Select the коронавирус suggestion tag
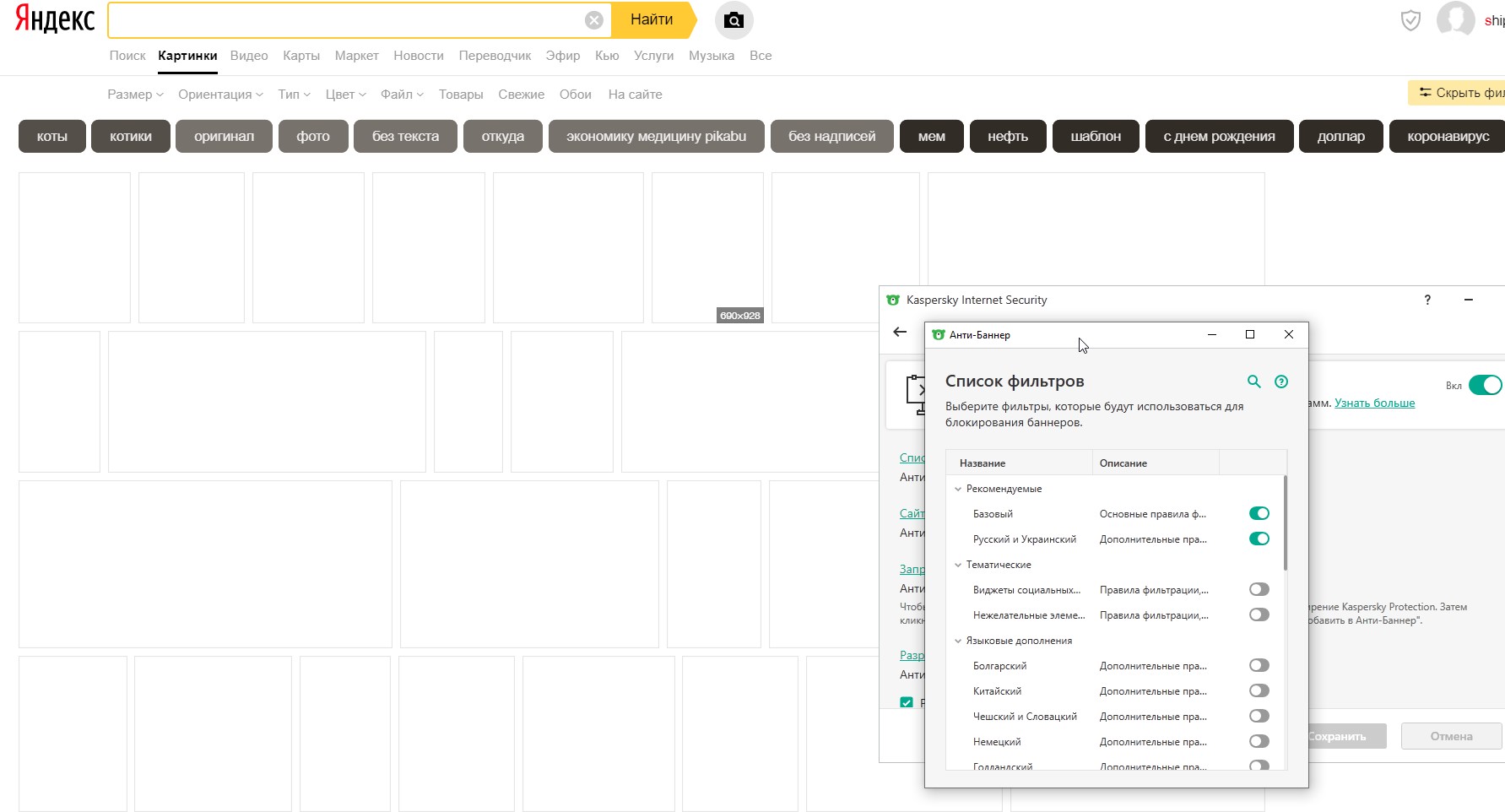1505x812 pixels. [x=1447, y=136]
